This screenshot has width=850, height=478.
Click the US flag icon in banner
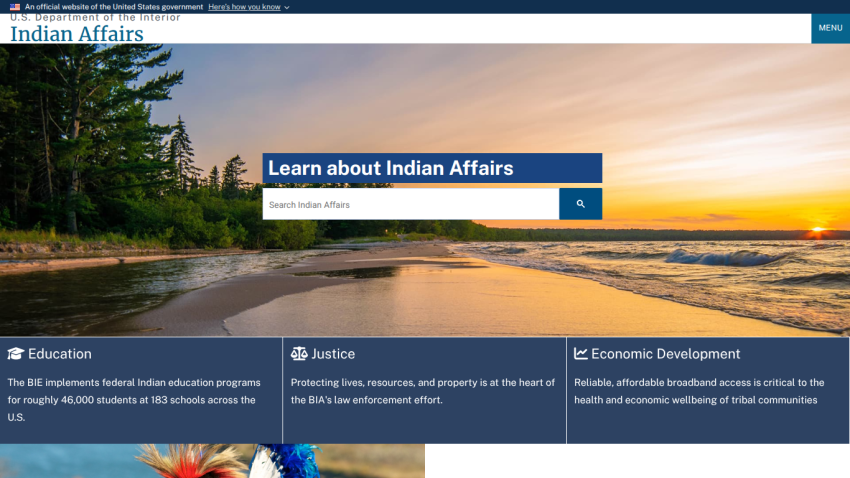[15, 7]
